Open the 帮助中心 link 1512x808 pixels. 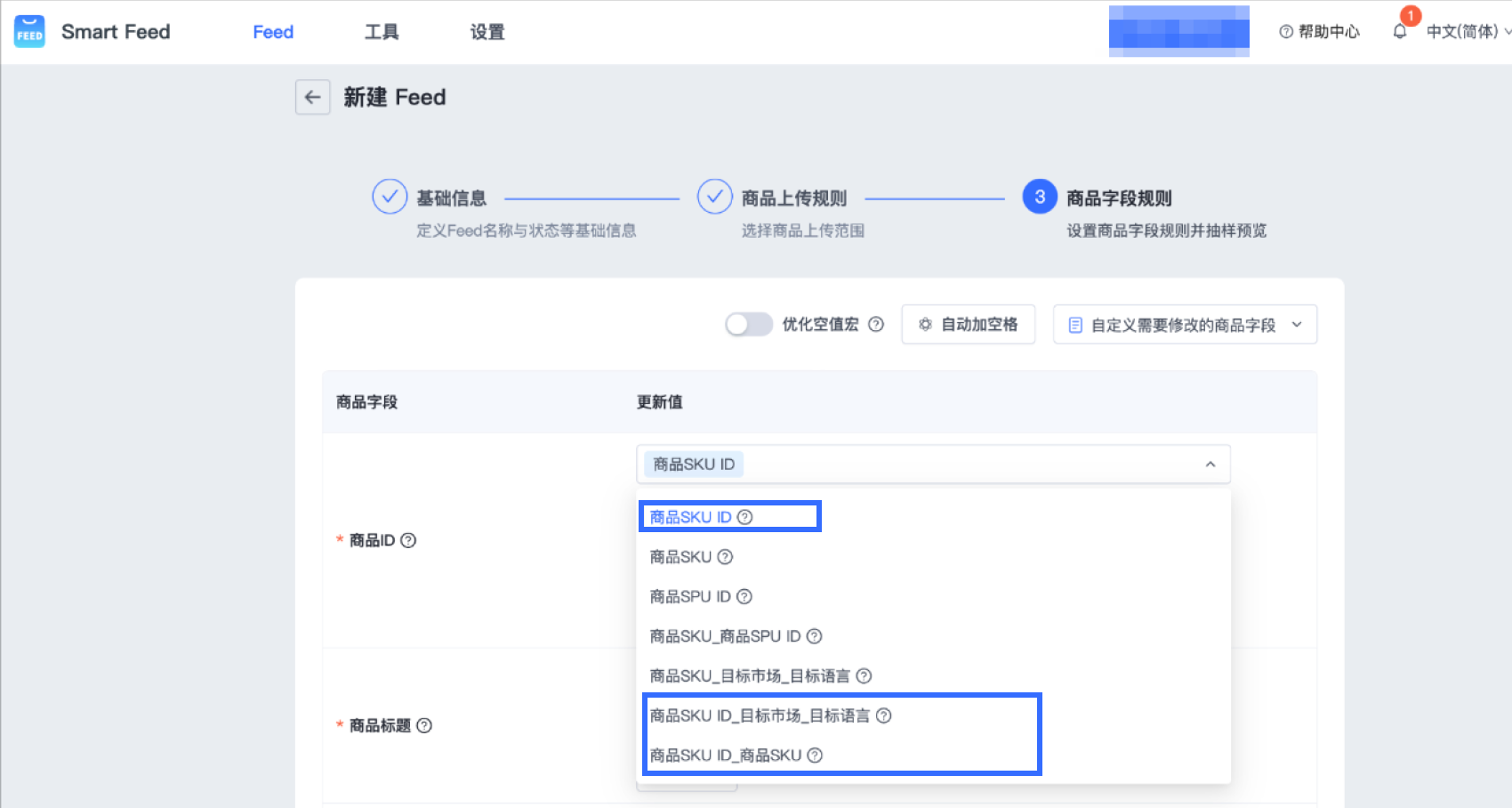[x=1319, y=32]
